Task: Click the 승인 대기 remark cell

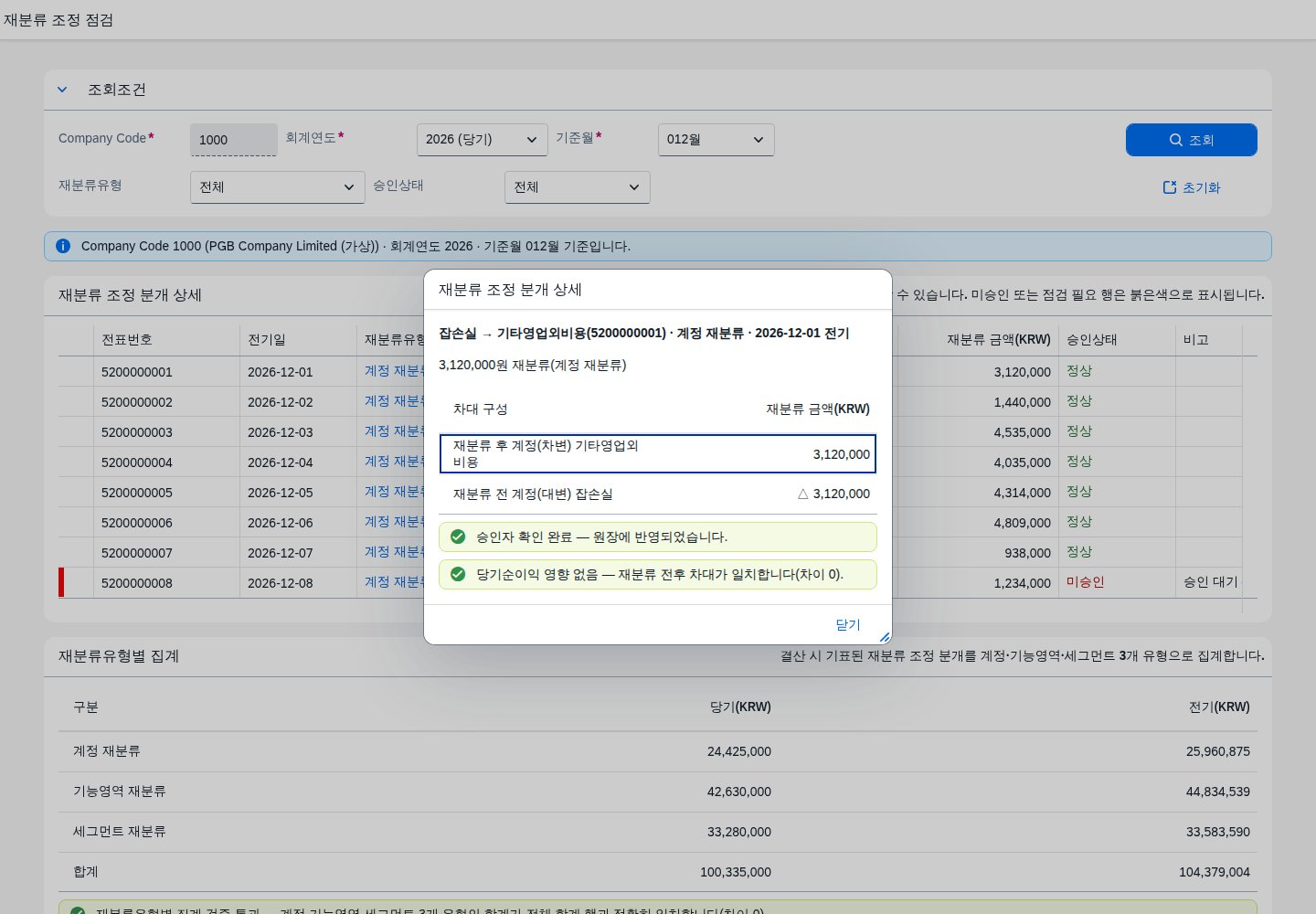Action: point(1211,582)
